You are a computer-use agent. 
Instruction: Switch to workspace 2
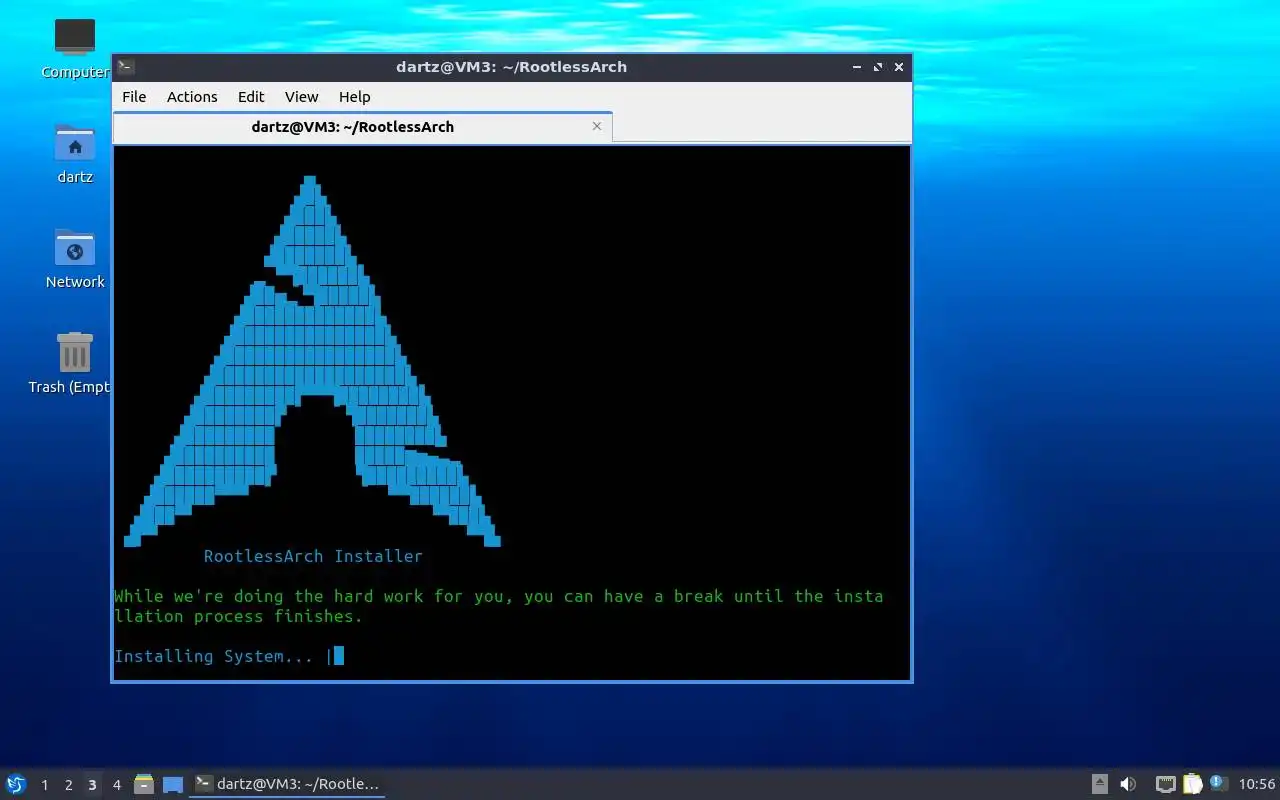[68, 785]
